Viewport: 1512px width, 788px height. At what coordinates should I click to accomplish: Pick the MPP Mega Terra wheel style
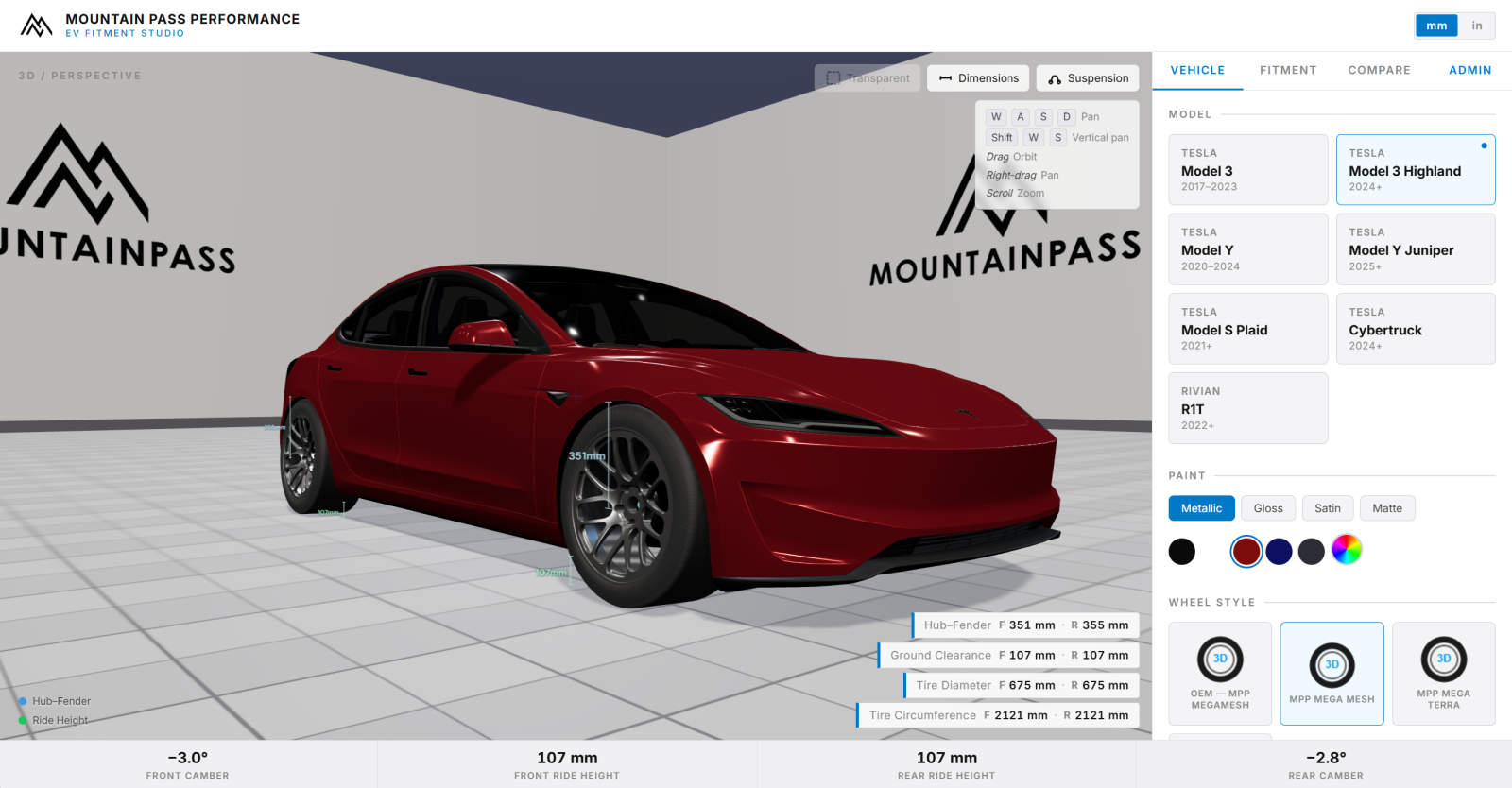click(1443, 674)
